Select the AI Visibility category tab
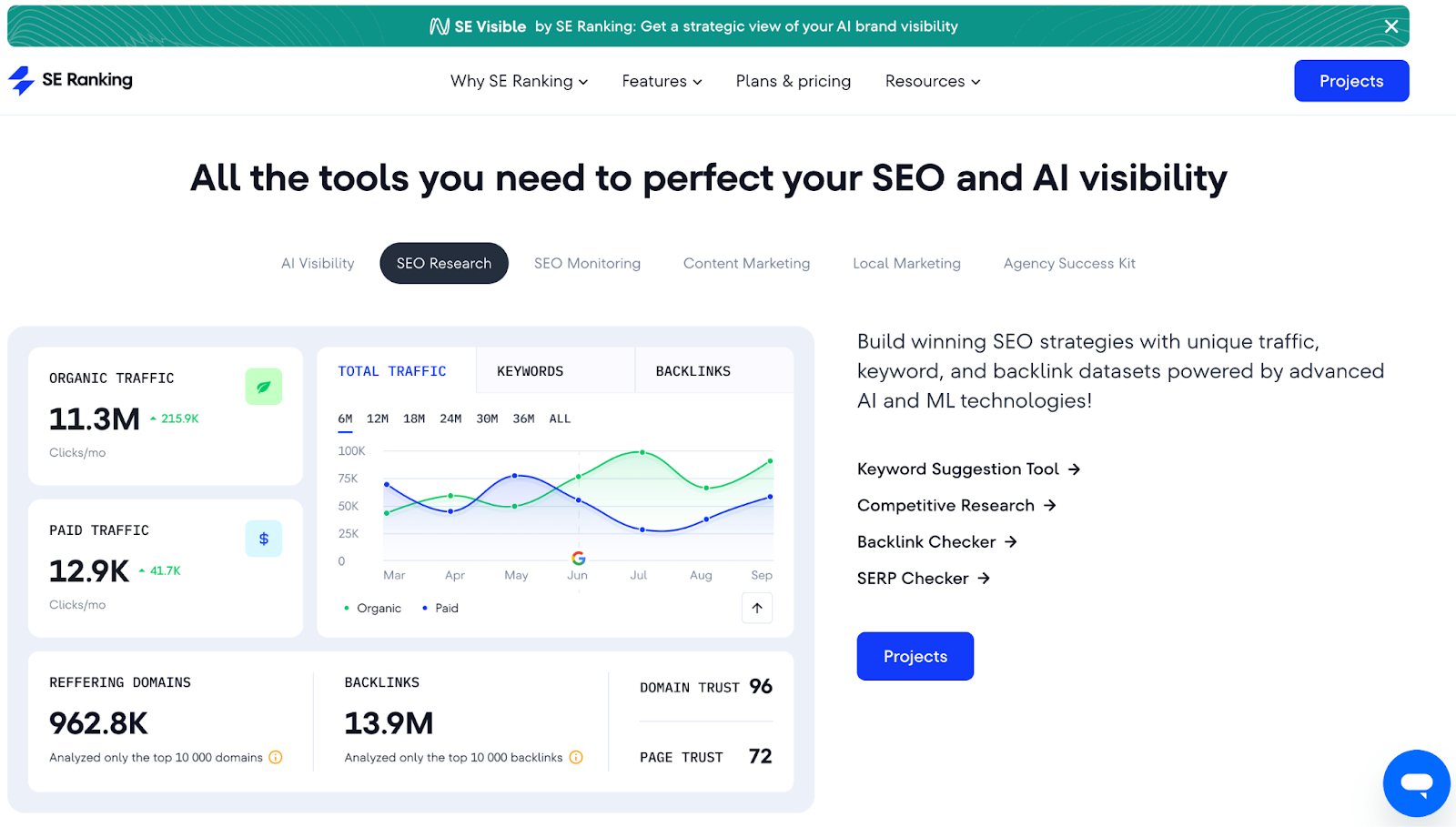The height and width of the screenshot is (827, 1456). tap(317, 263)
